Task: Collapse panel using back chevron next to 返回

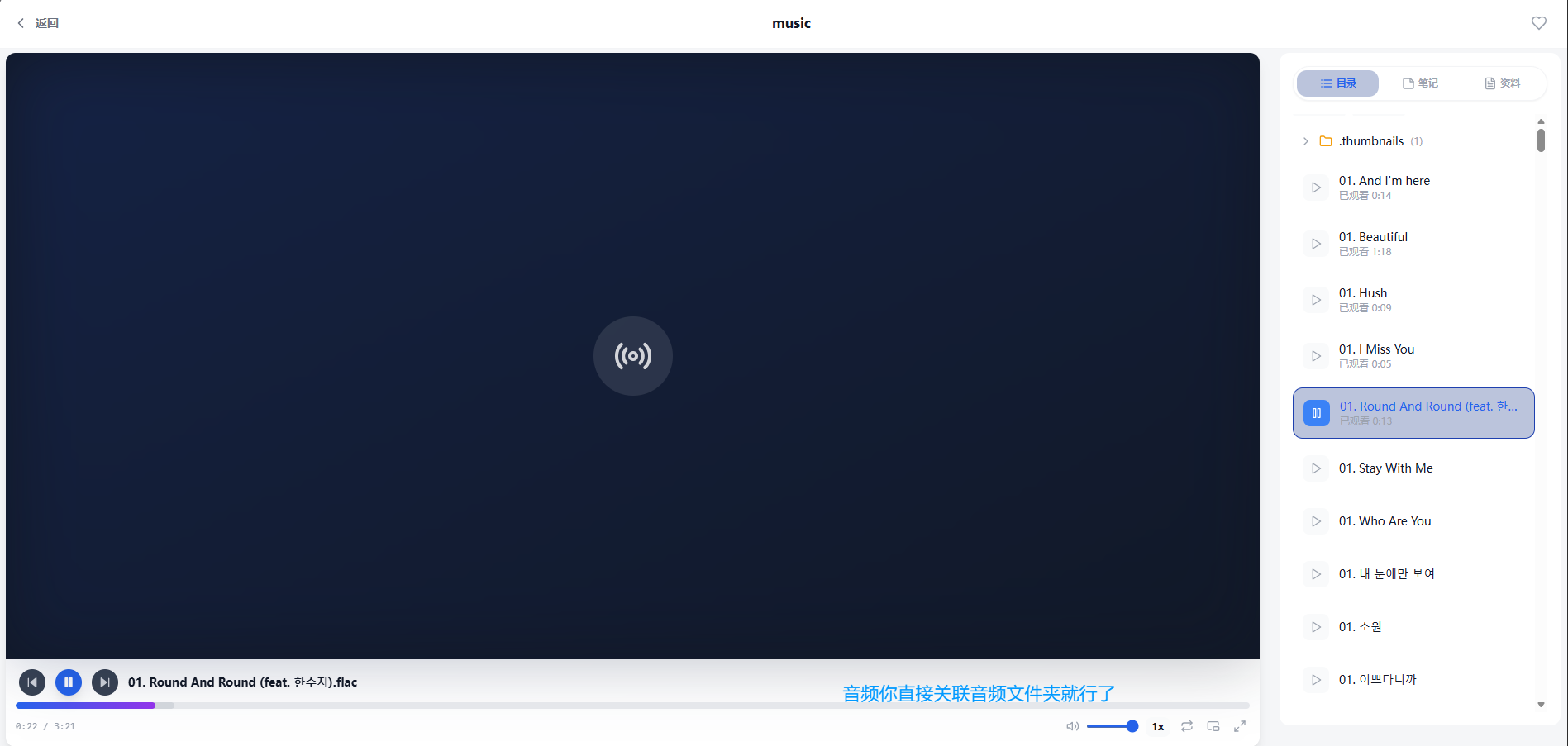Action: point(20,22)
